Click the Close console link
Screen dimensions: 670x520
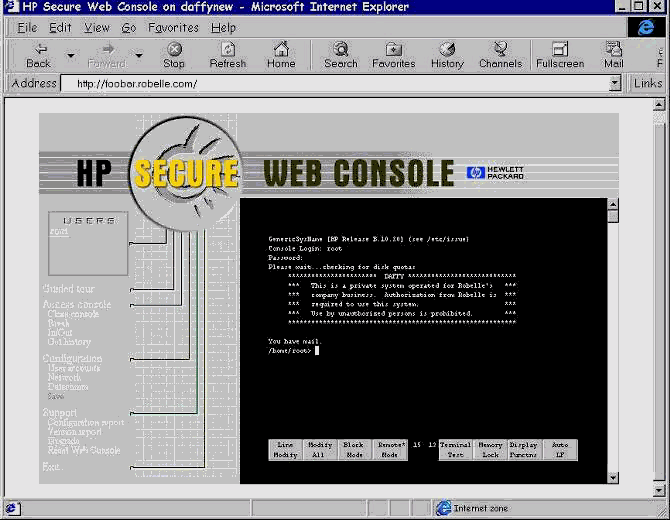(x=73, y=314)
